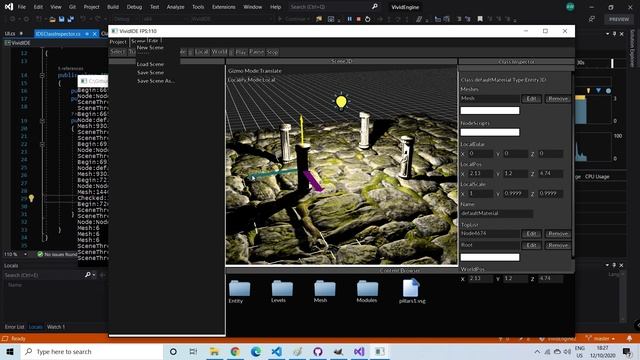Click the teal translate gizmo axis handle
This screenshot has height=360, width=640.
pyautogui.click(x=273, y=174)
